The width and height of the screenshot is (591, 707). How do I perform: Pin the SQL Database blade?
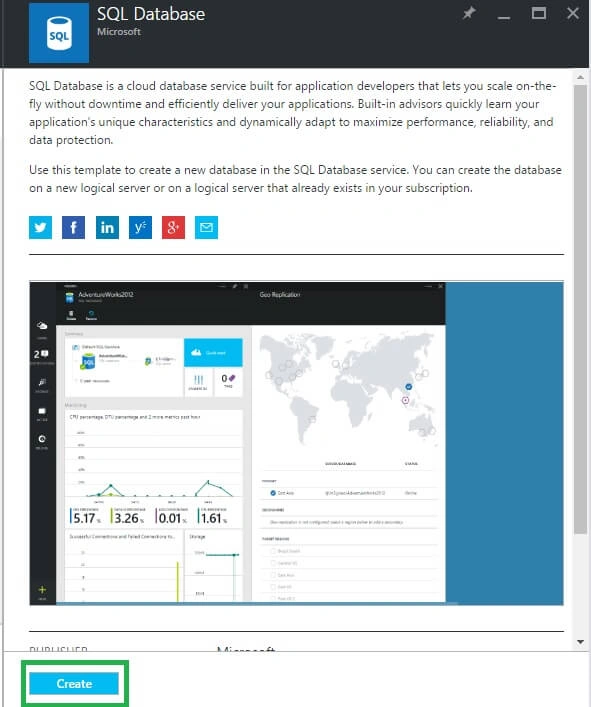click(x=469, y=13)
